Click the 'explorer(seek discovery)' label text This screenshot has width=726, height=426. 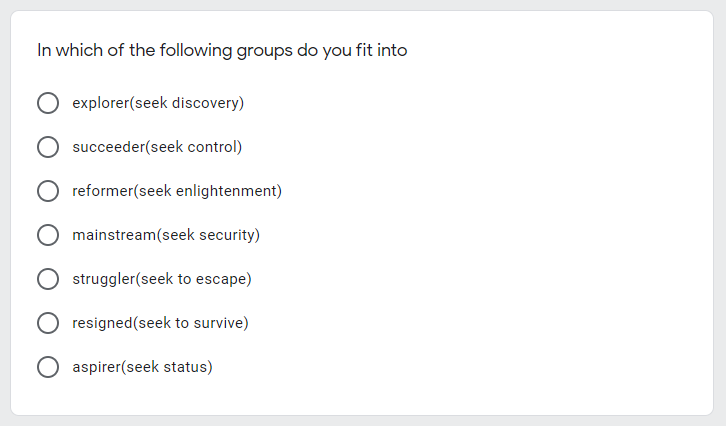click(x=158, y=103)
